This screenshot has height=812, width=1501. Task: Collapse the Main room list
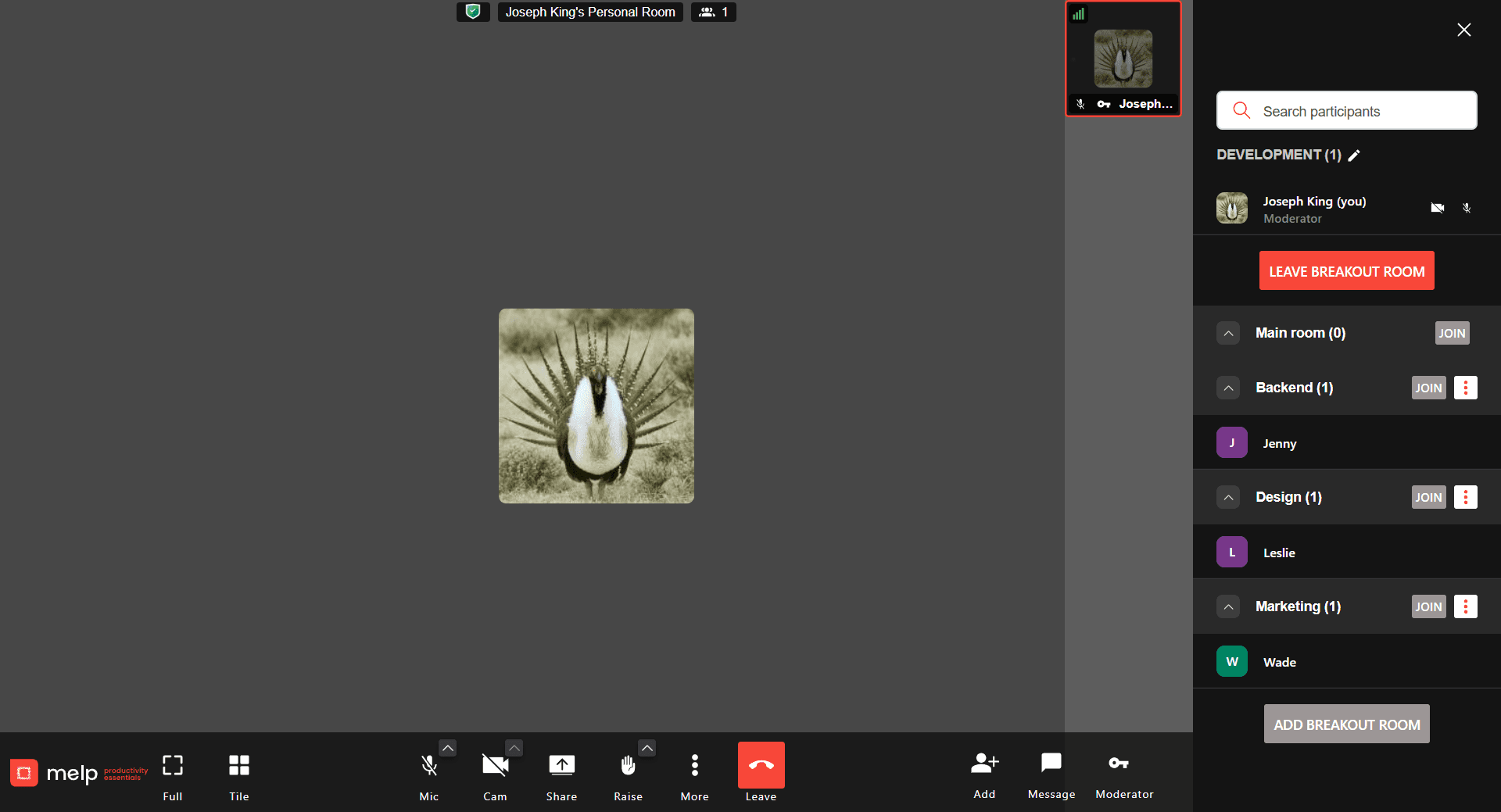1227,333
